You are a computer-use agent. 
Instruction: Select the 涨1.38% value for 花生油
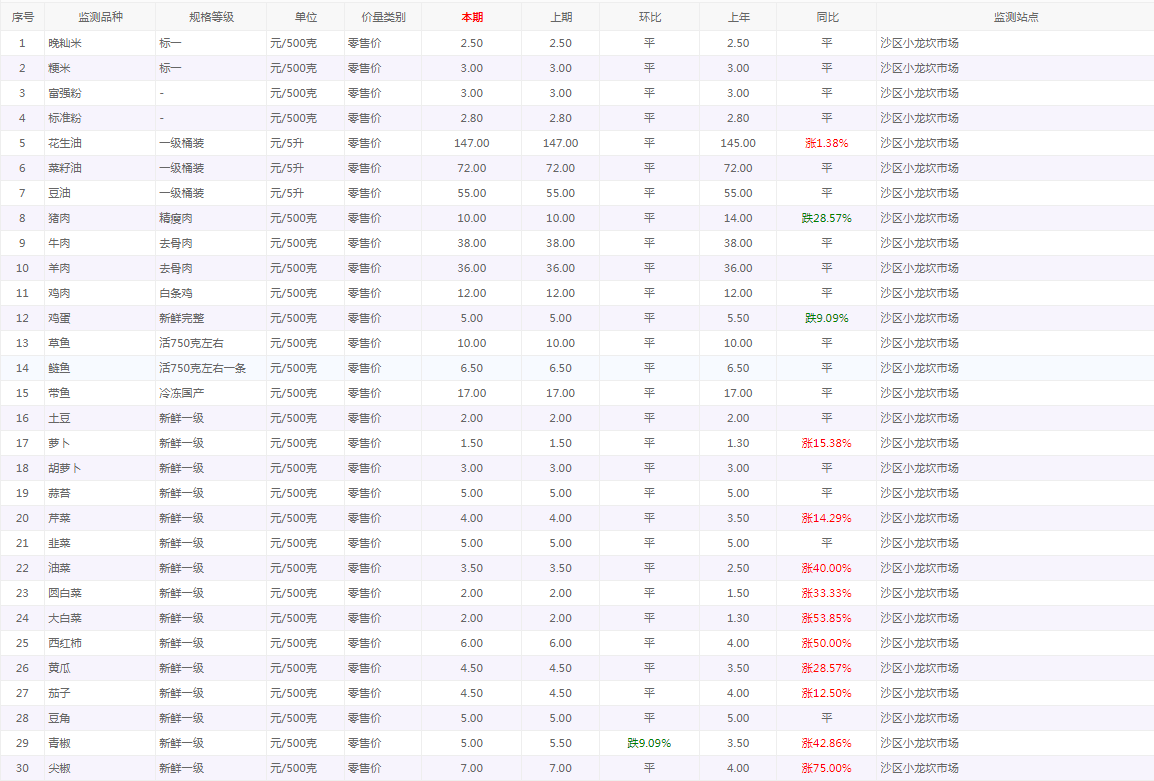pos(826,143)
